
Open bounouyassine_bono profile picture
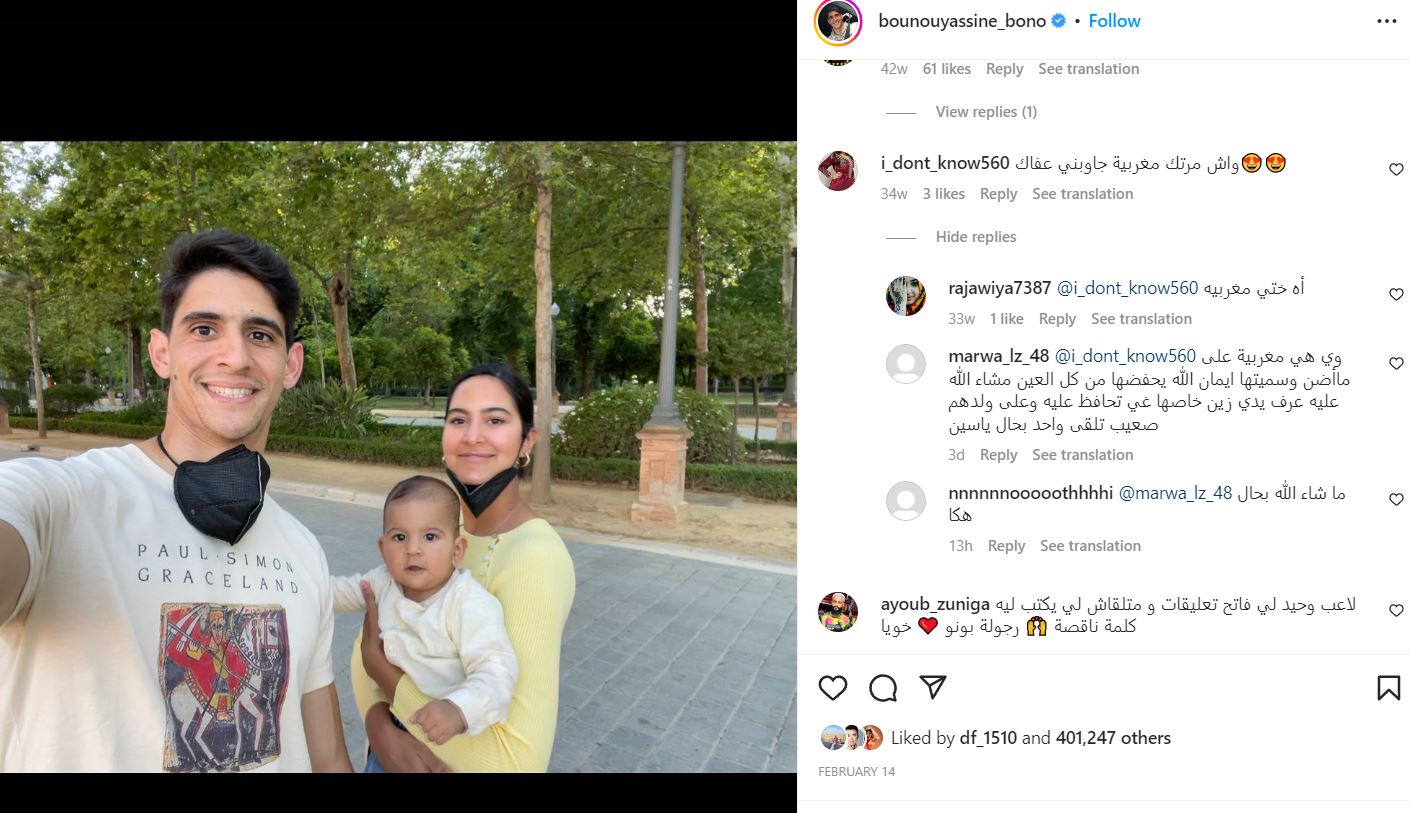pos(837,22)
